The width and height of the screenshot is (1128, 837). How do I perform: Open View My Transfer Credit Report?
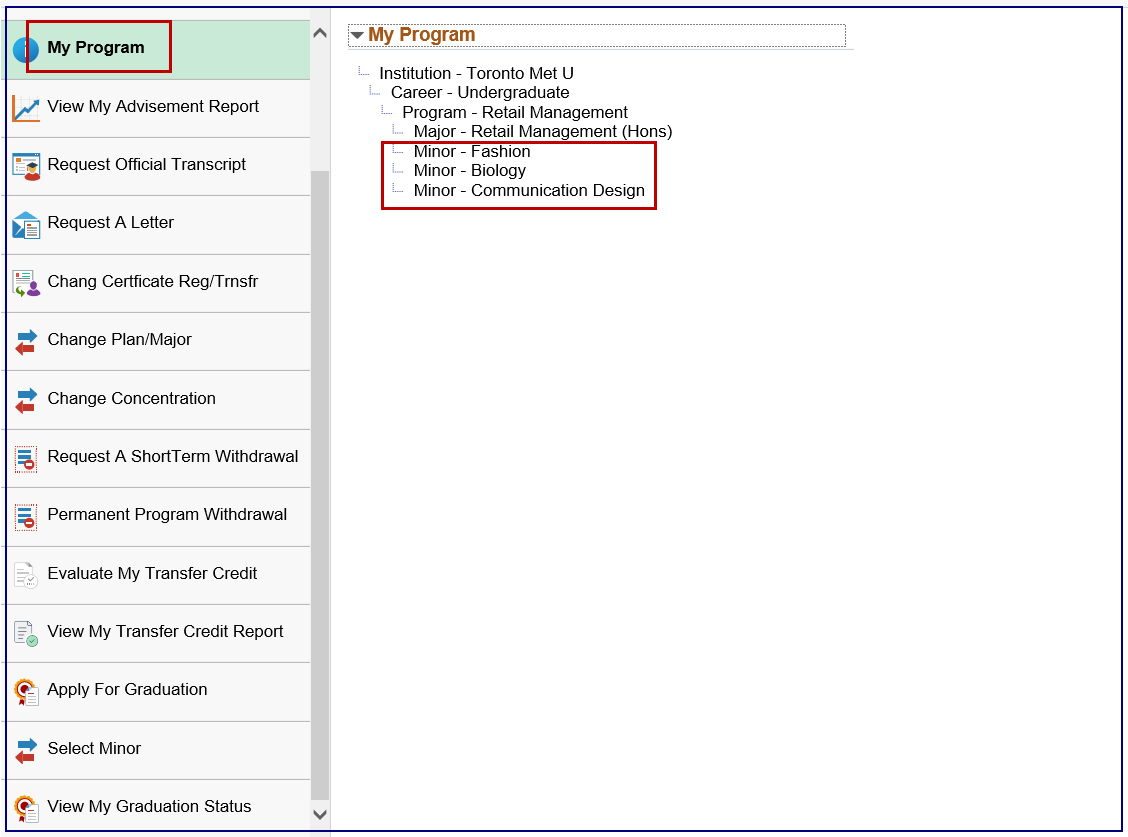(165, 631)
